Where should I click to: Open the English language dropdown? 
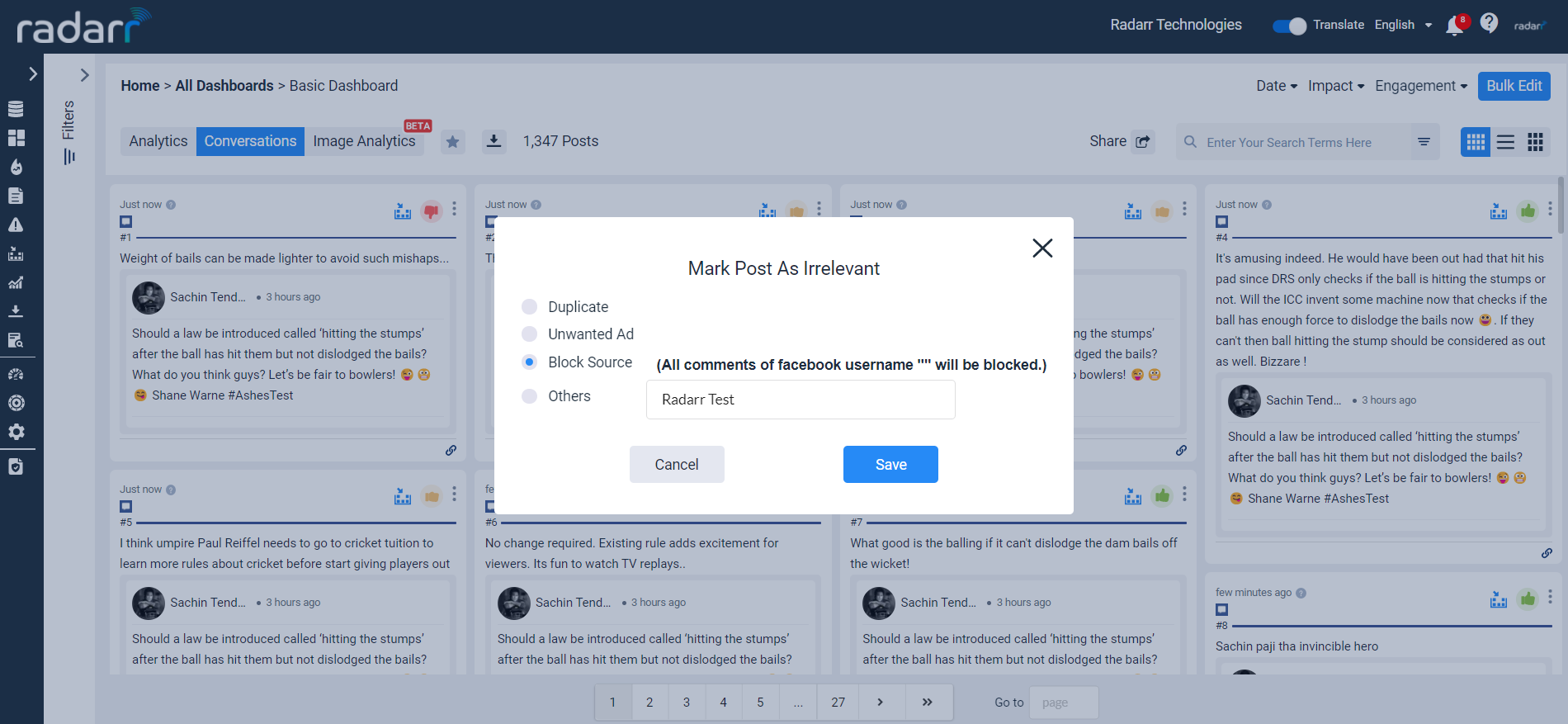(x=1403, y=25)
